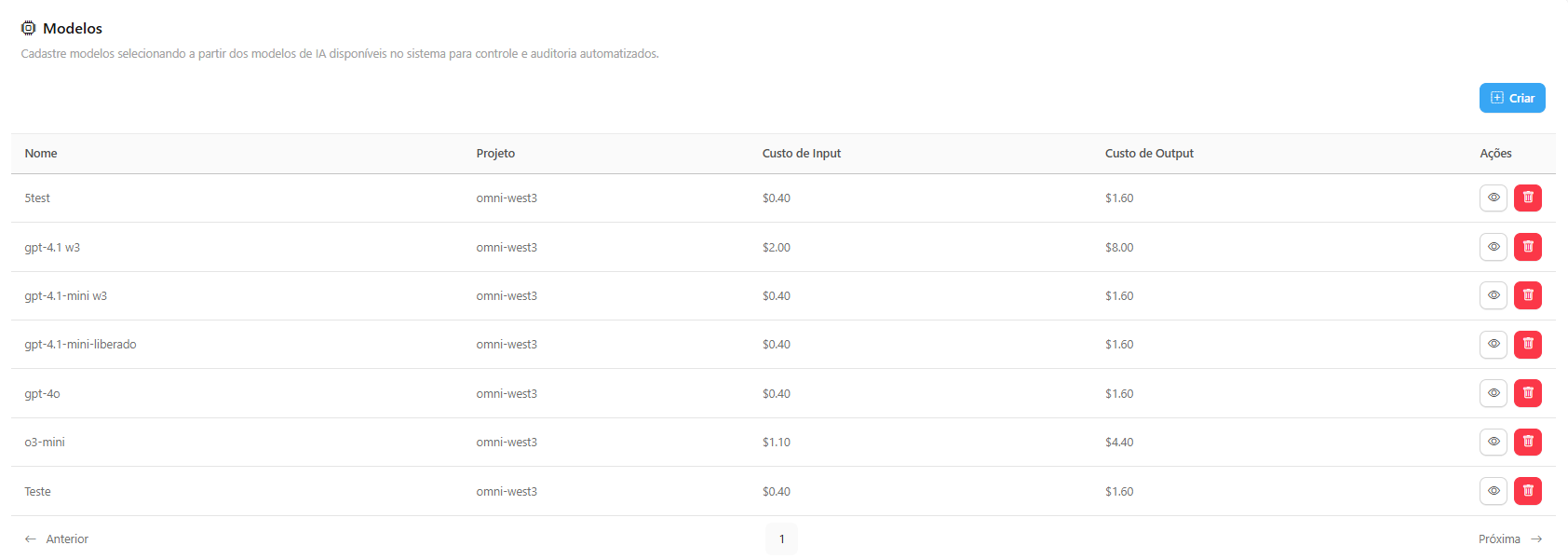The image size is (1568, 559).
Task: Show details for the gpt-4o model
Action: pos(1493,393)
